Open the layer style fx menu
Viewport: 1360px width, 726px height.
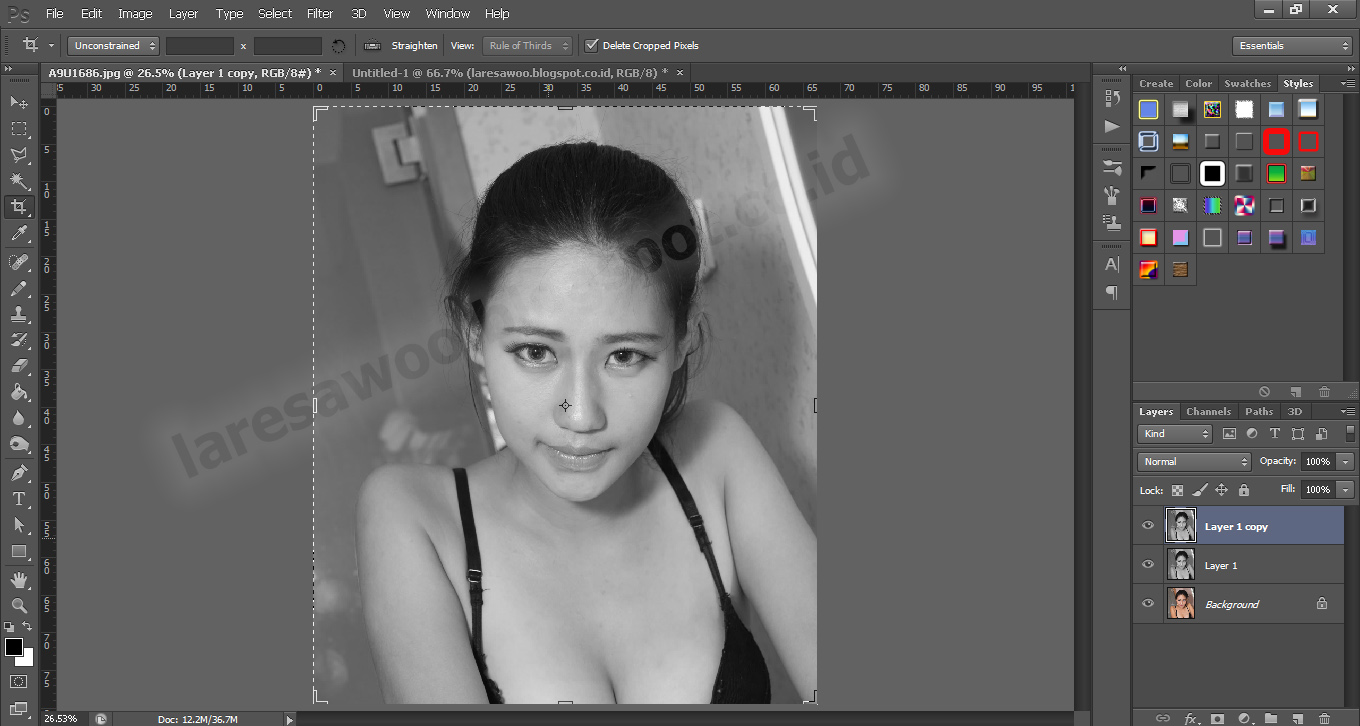tap(1191, 718)
